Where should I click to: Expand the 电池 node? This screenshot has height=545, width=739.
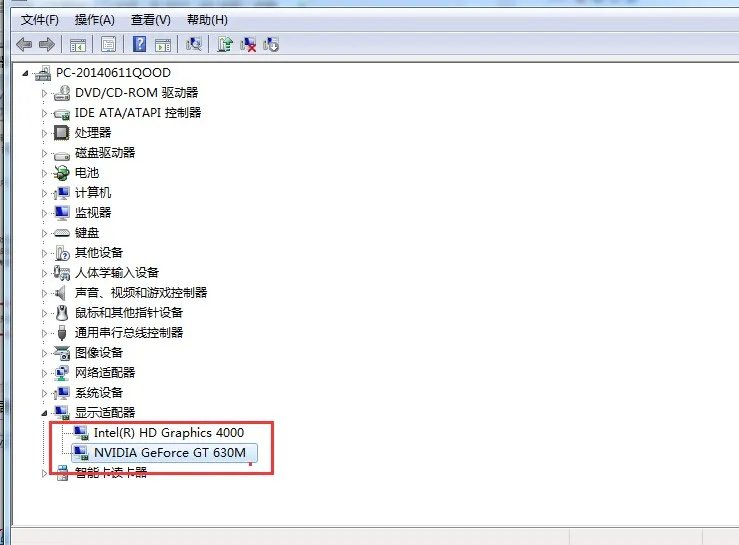(x=44, y=173)
